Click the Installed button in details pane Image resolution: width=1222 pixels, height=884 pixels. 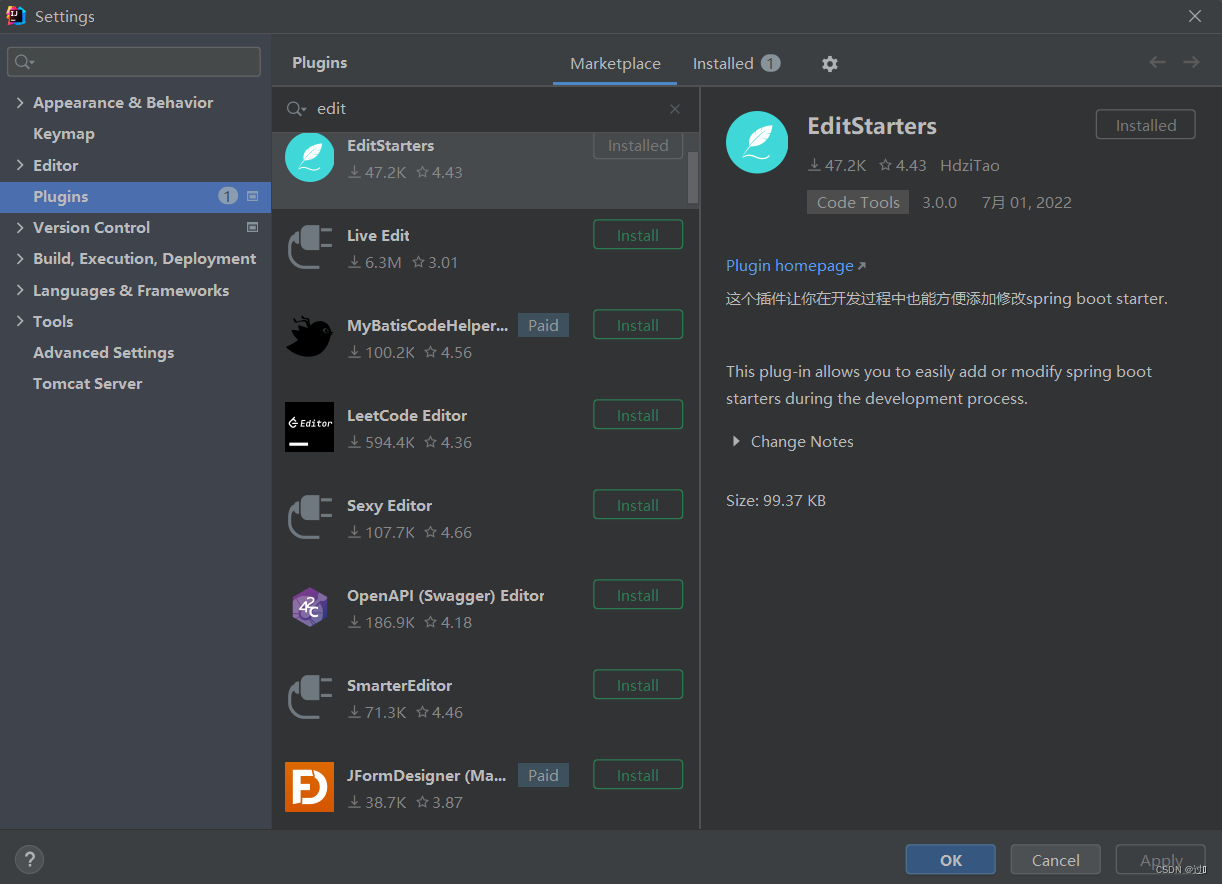(x=1146, y=125)
